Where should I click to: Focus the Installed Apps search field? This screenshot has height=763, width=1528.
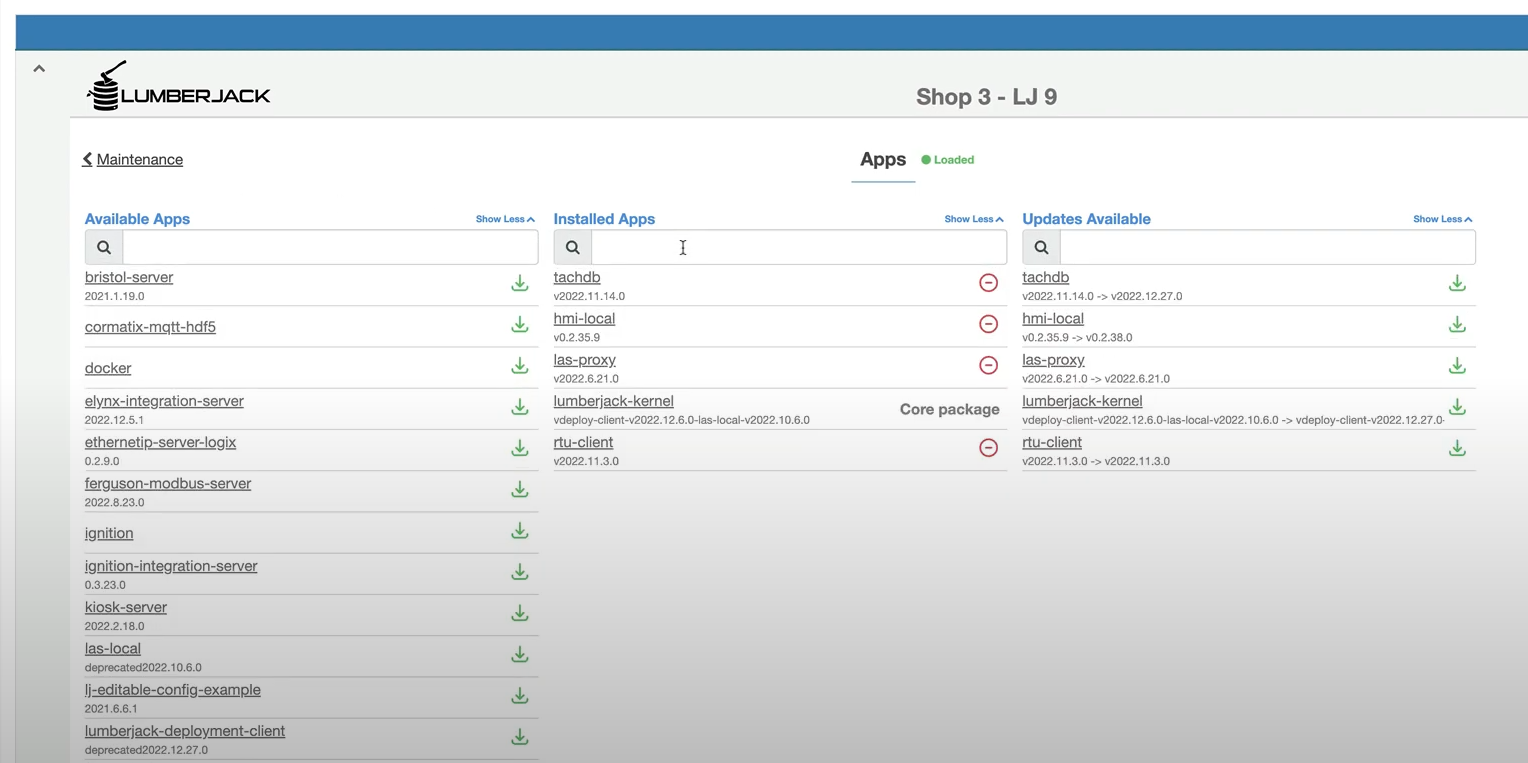(x=799, y=247)
